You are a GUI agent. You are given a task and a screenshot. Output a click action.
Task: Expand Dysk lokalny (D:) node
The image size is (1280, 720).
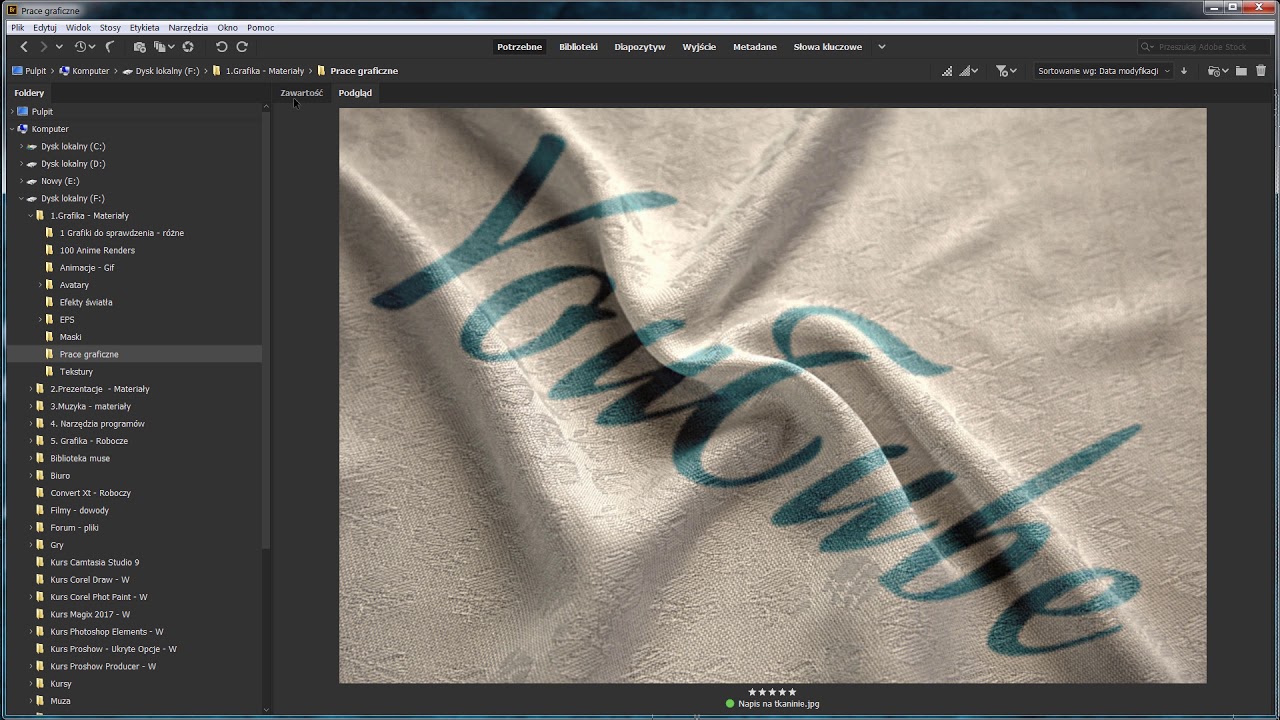pyautogui.click(x=21, y=164)
